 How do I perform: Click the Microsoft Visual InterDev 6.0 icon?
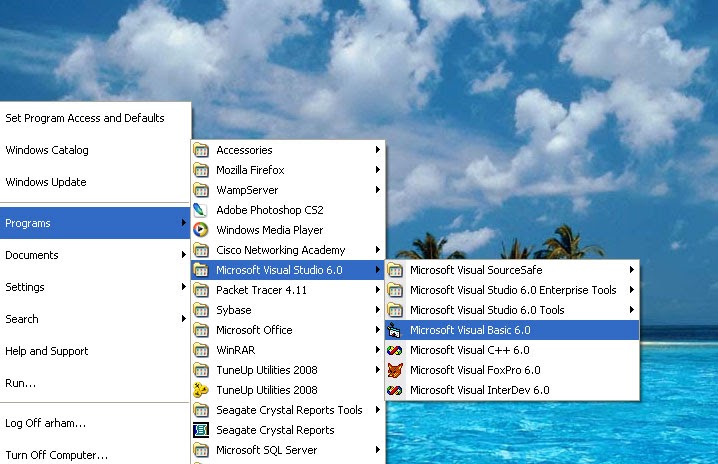tap(395, 390)
